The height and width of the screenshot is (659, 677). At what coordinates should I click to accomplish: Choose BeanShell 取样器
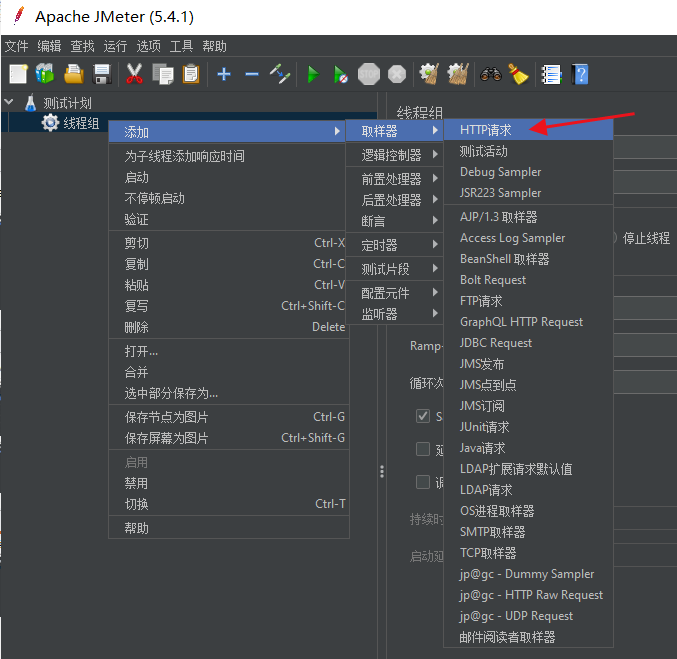[x=528, y=259]
